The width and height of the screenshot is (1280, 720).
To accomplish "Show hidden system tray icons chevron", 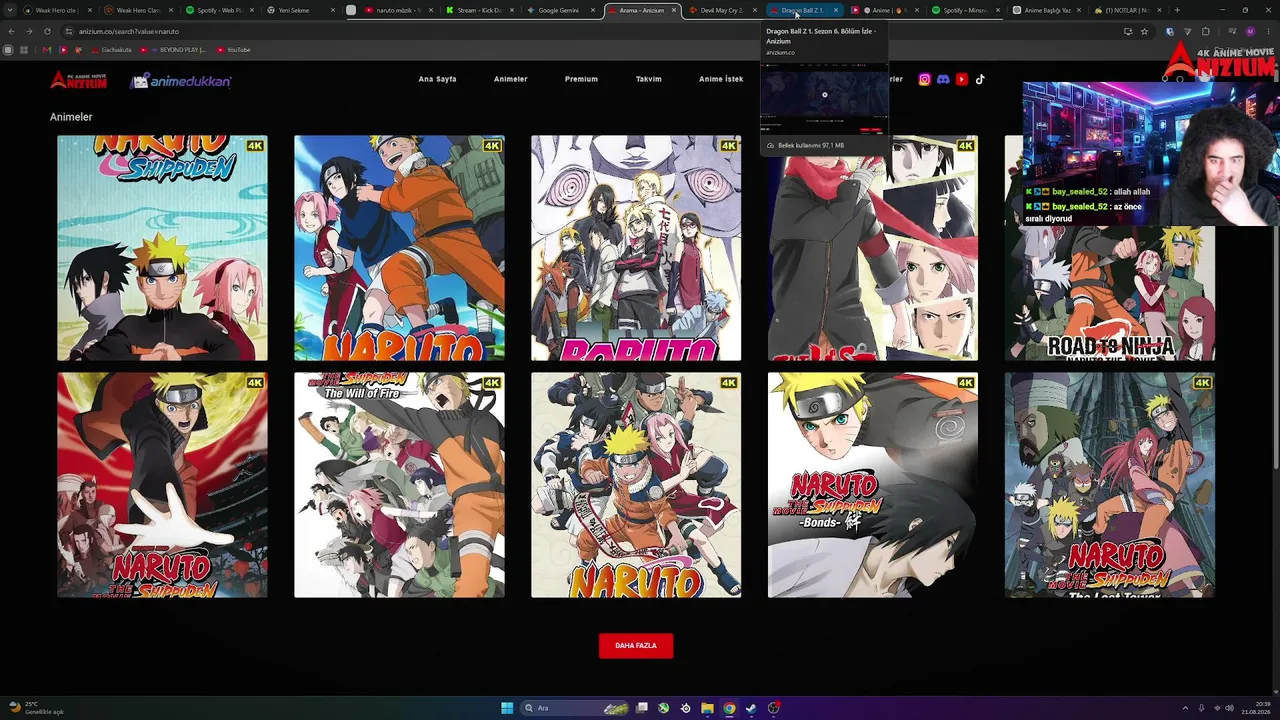I will [x=1185, y=708].
